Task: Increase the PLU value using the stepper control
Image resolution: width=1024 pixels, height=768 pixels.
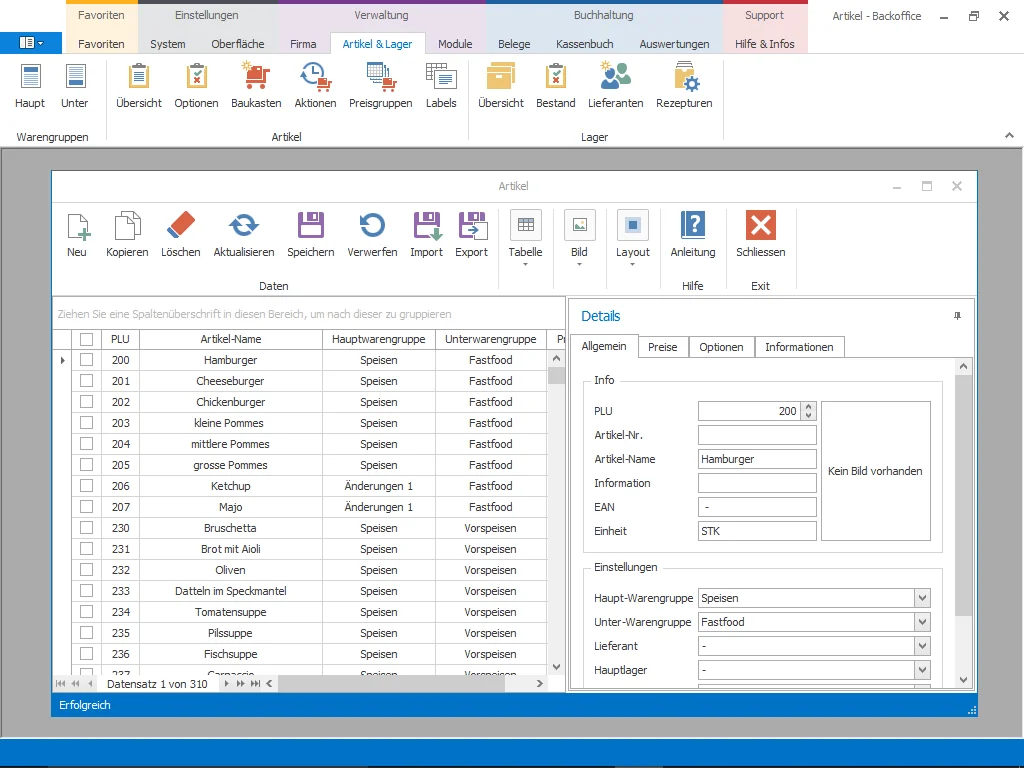Action: coord(810,406)
